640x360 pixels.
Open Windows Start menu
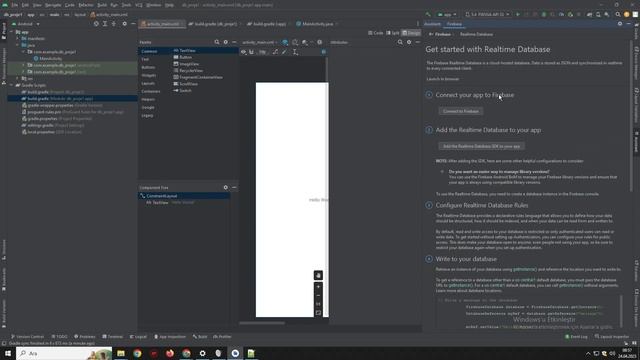7,353
